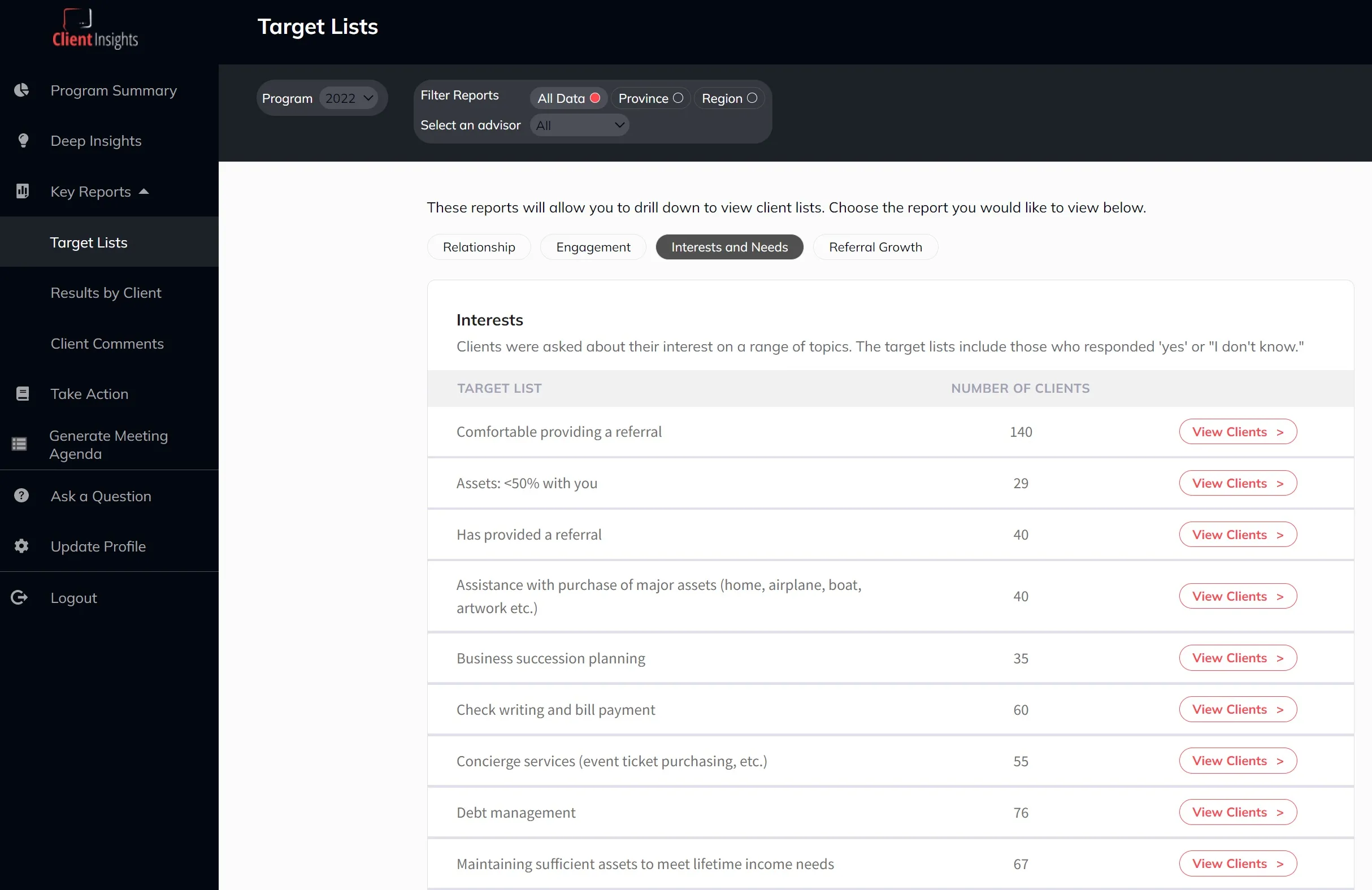Select the Region filter radio button
Screen dimensions: 1372x890
752,98
